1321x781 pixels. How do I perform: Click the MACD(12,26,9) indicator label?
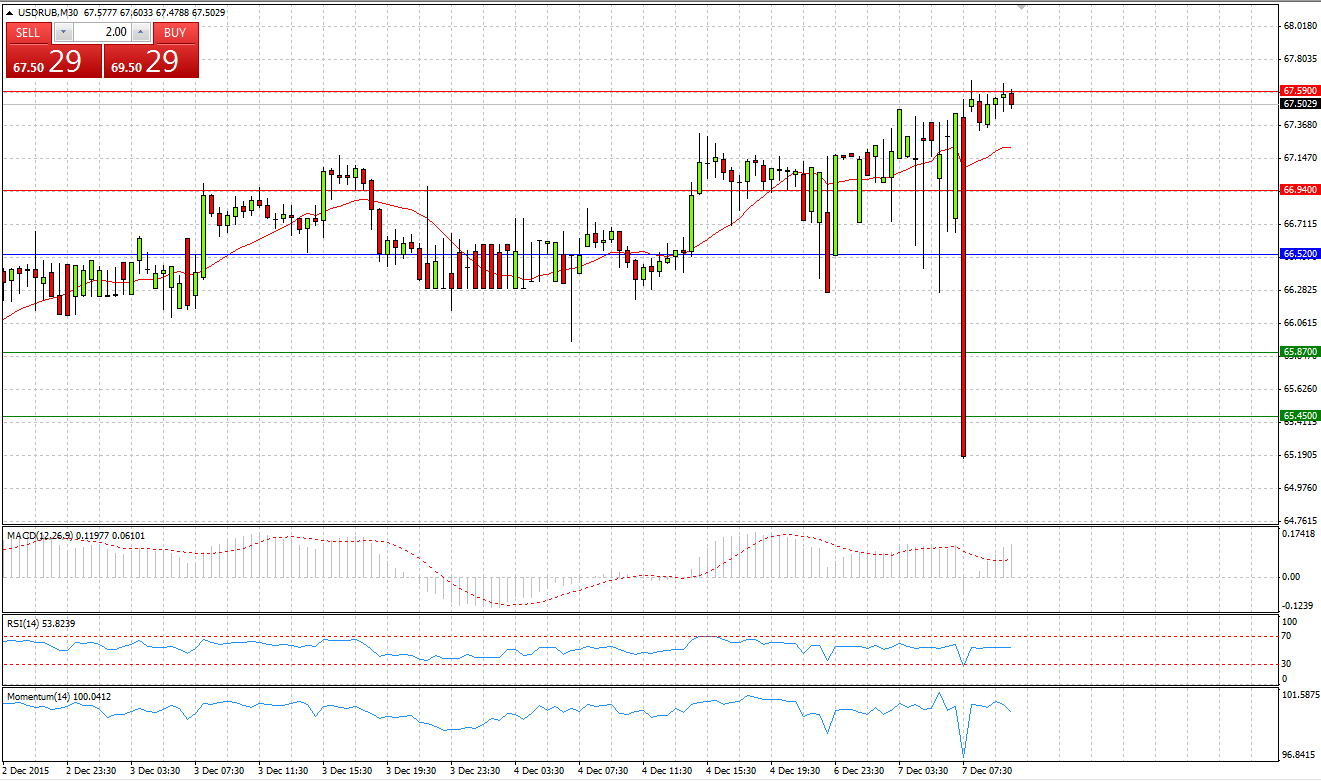pos(76,536)
